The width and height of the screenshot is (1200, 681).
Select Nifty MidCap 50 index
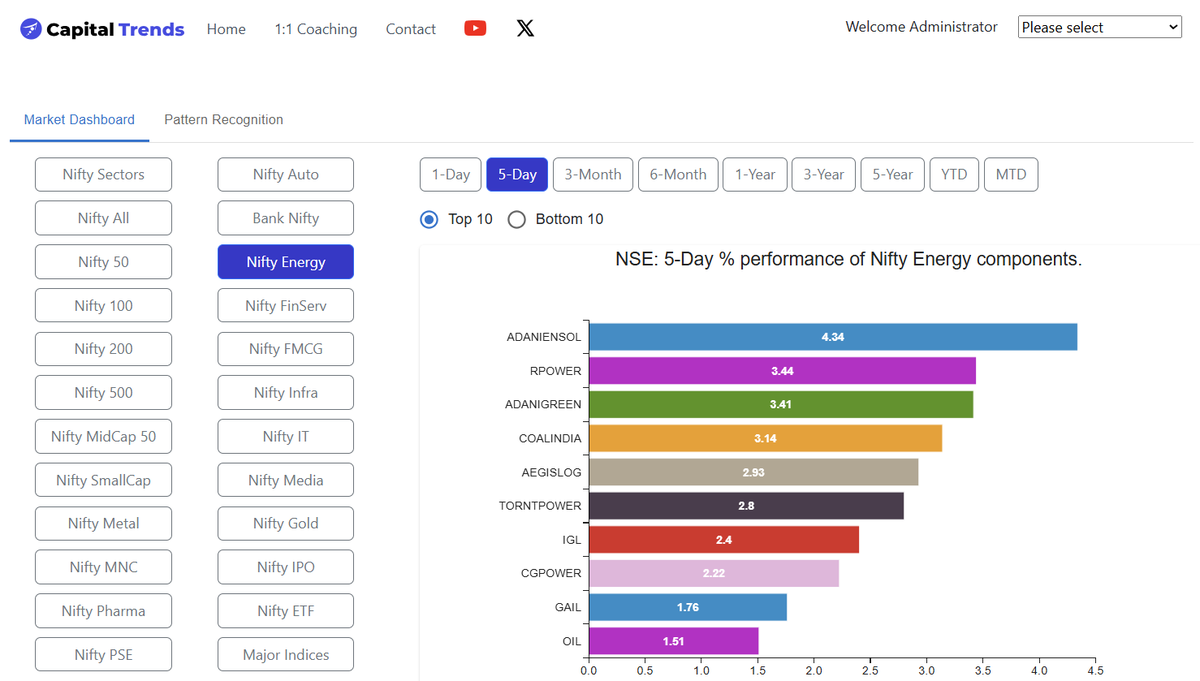click(x=103, y=436)
